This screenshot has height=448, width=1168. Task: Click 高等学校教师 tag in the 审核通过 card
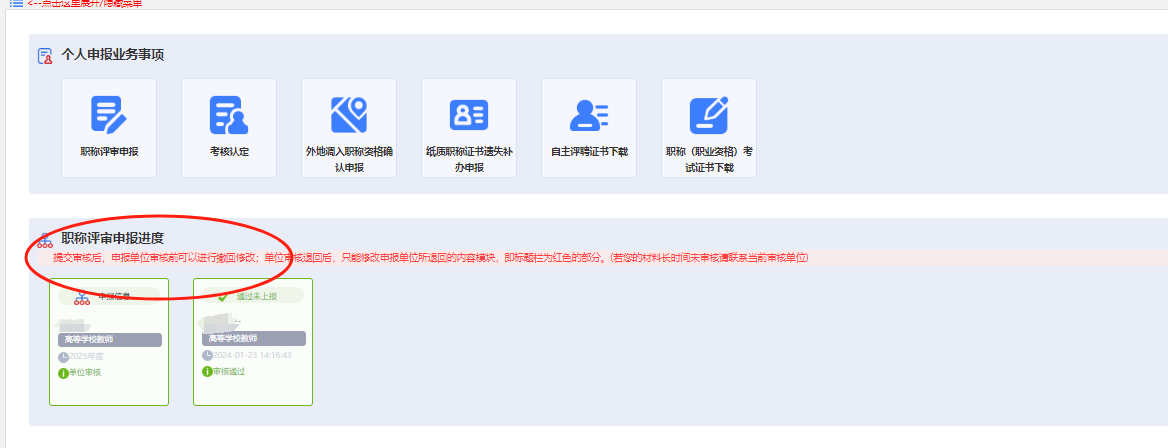[x=253, y=338]
